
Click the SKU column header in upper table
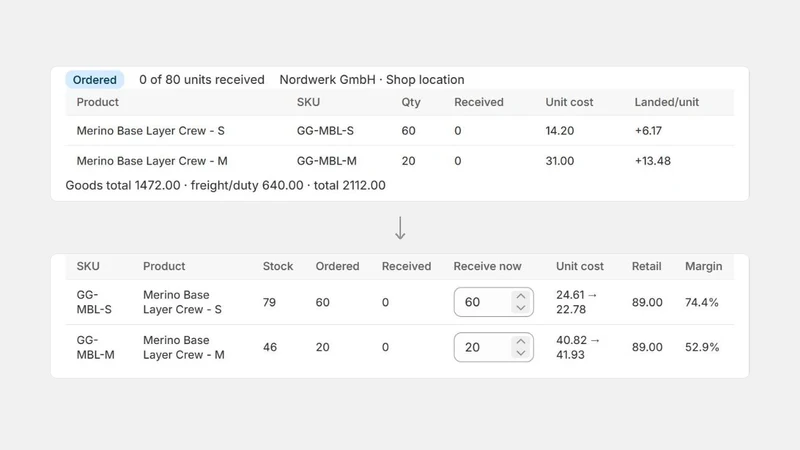[x=308, y=102]
